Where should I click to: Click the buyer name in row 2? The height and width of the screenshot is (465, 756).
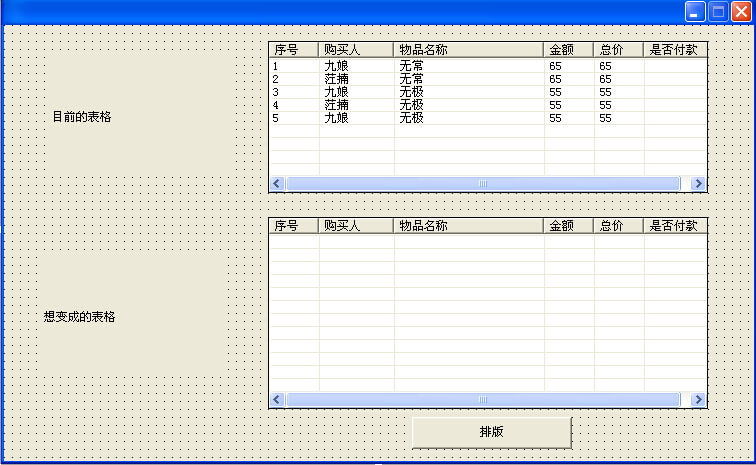[336, 79]
